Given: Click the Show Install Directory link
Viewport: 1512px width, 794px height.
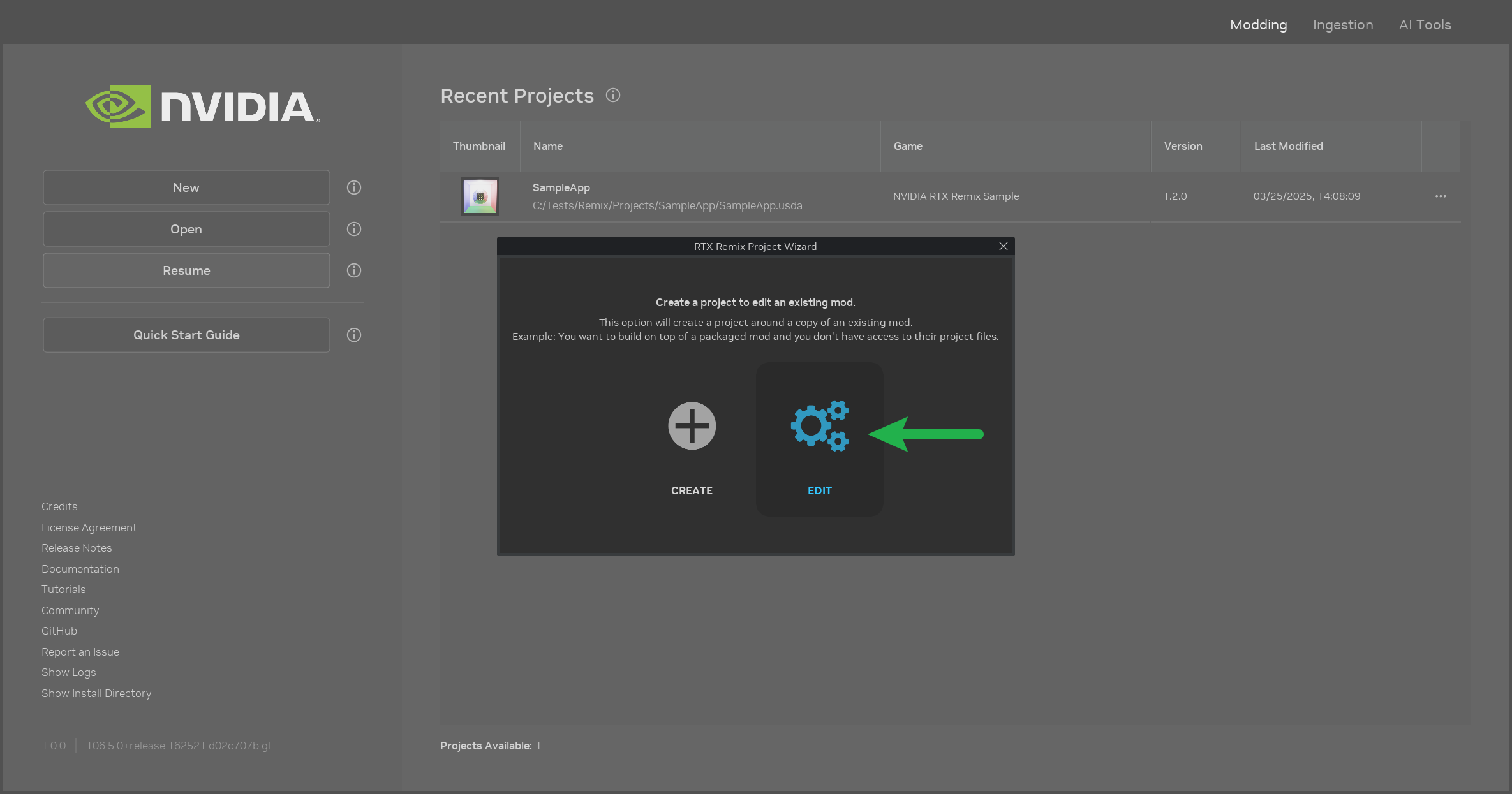Looking at the screenshot, I should (96, 693).
